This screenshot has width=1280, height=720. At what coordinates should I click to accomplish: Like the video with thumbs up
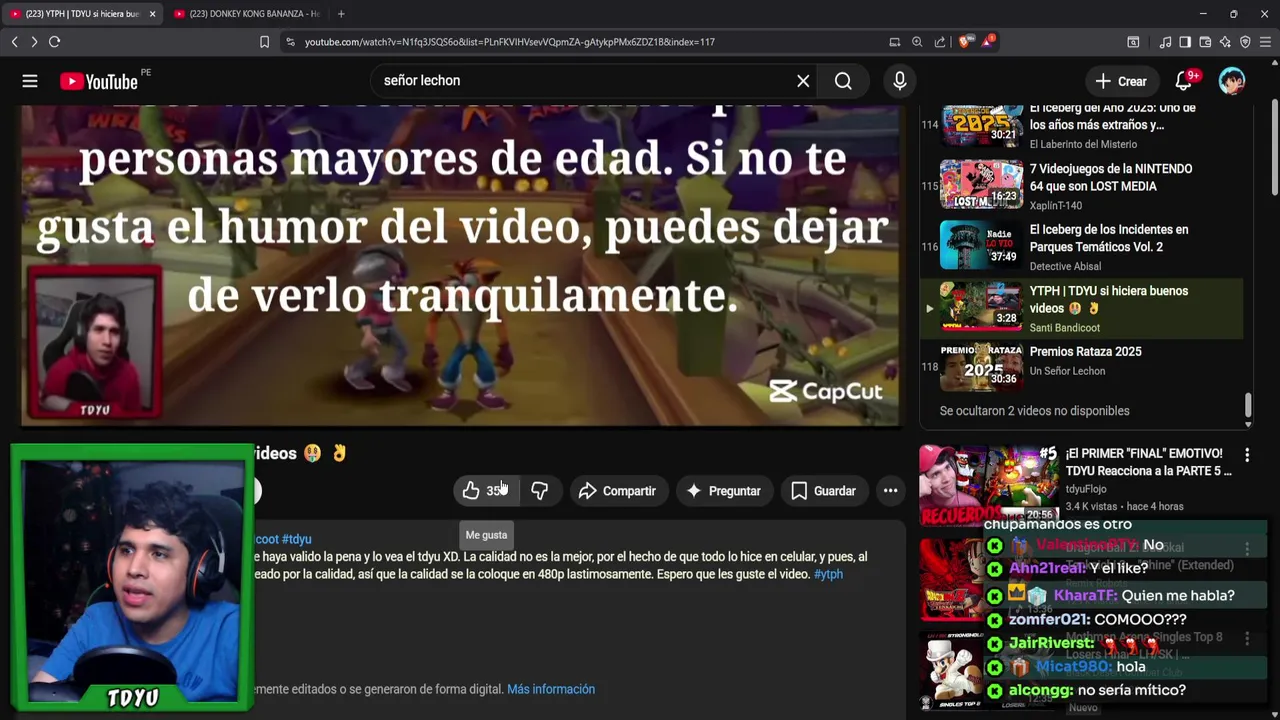[x=485, y=491]
